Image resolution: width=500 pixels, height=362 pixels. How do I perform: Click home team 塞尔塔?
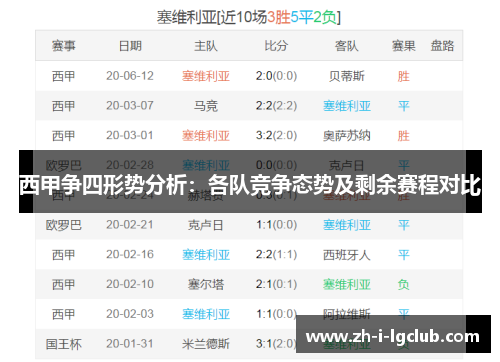pyautogui.click(x=206, y=284)
